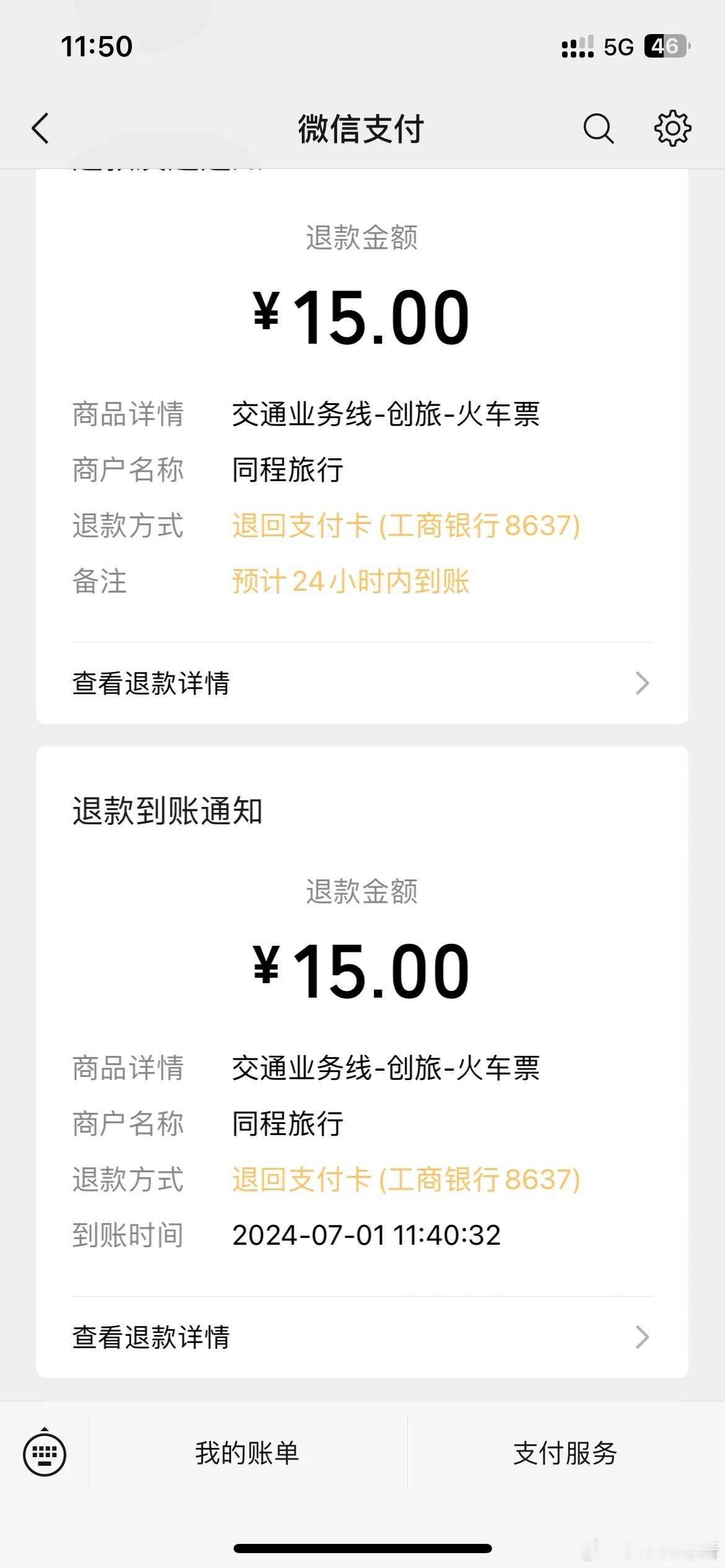
Task: Tap the home indicator bar
Action: point(362,1548)
